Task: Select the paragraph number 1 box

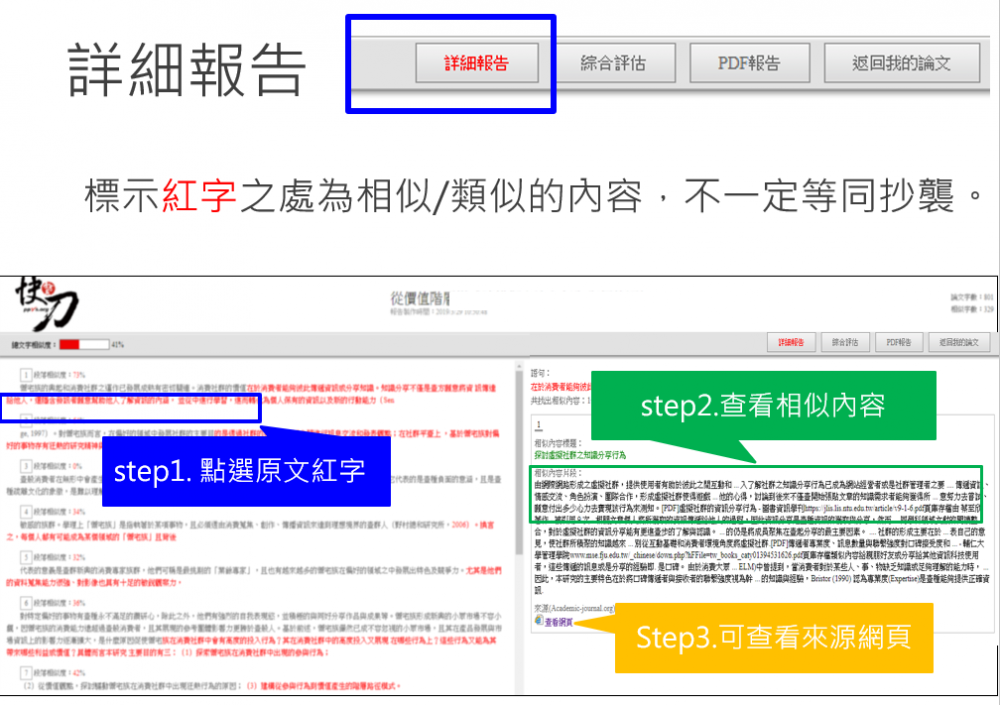Action: click(x=26, y=374)
